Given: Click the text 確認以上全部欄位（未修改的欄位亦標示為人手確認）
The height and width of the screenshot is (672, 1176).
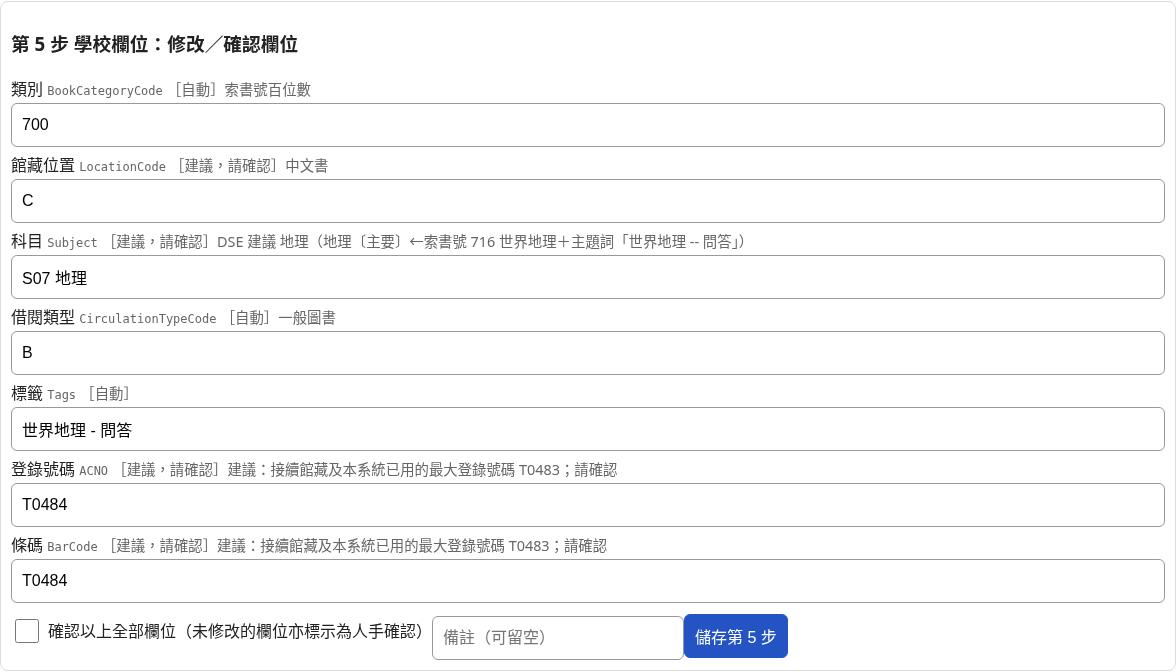Looking at the screenshot, I should click(236, 632).
